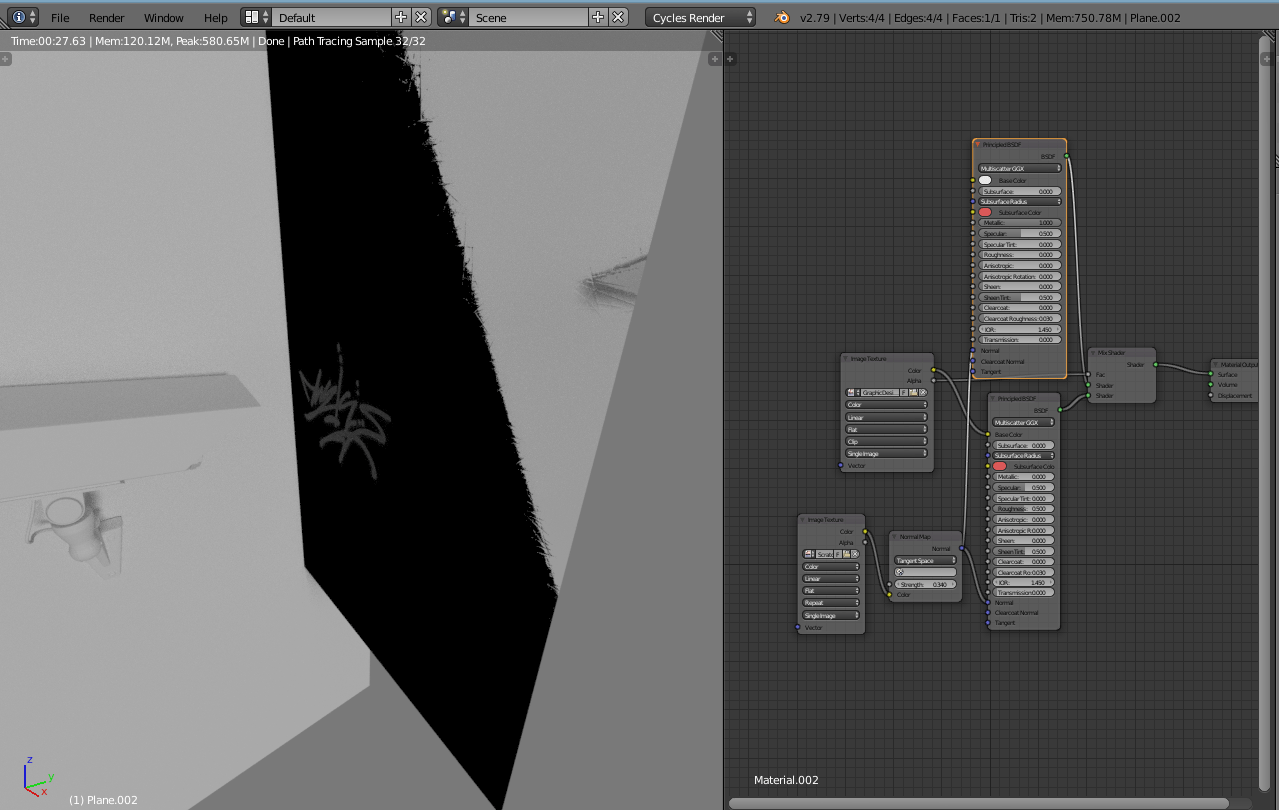Add a new screen layout with plus icon
This screenshot has height=810, width=1279.
(x=401, y=17)
